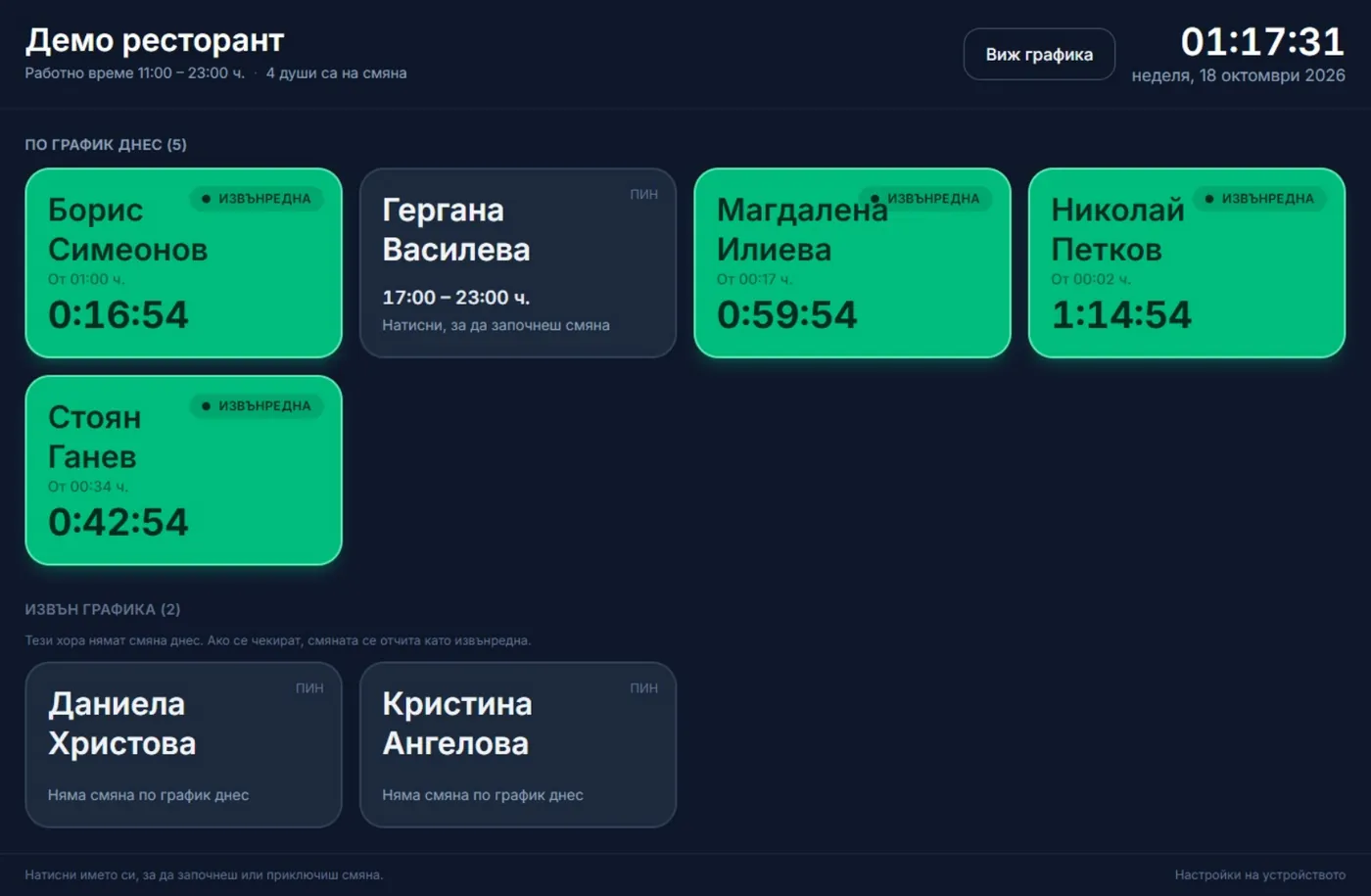The image size is (1371, 896).
Task: Click ИЗВЪНРЕДНА badge on Магдалена Илиева's card
Action: pos(925,198)
